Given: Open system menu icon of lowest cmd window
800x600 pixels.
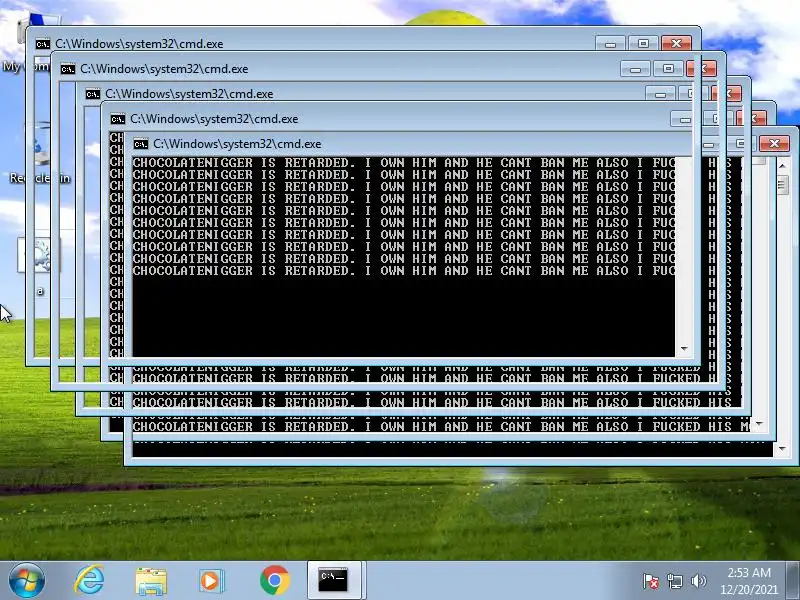Looking at the screenshot, I should [x=141, y=144].
